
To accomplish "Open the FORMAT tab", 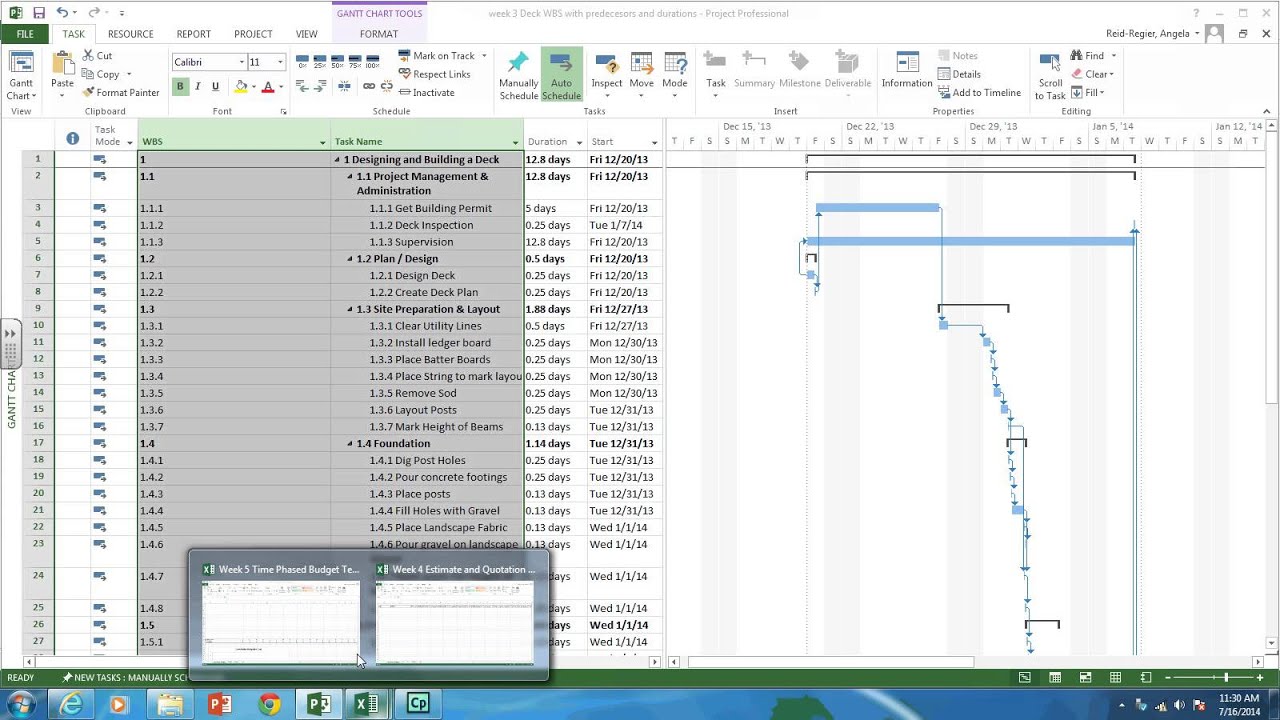I will pos(379,34).
